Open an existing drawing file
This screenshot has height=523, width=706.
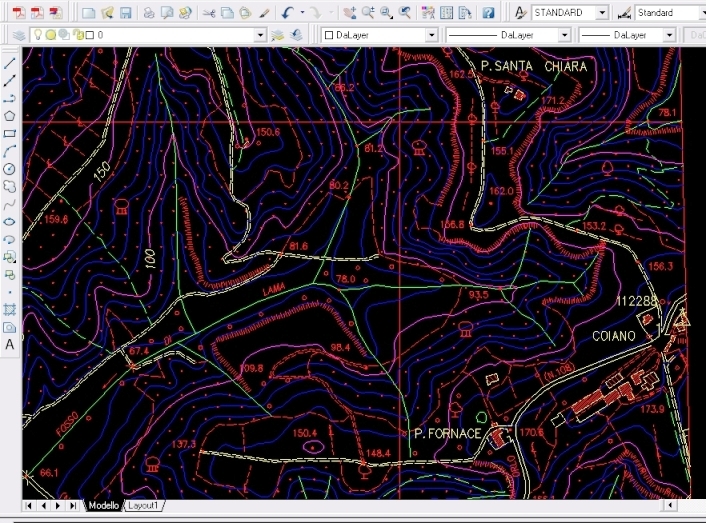[x=107, y=13]
